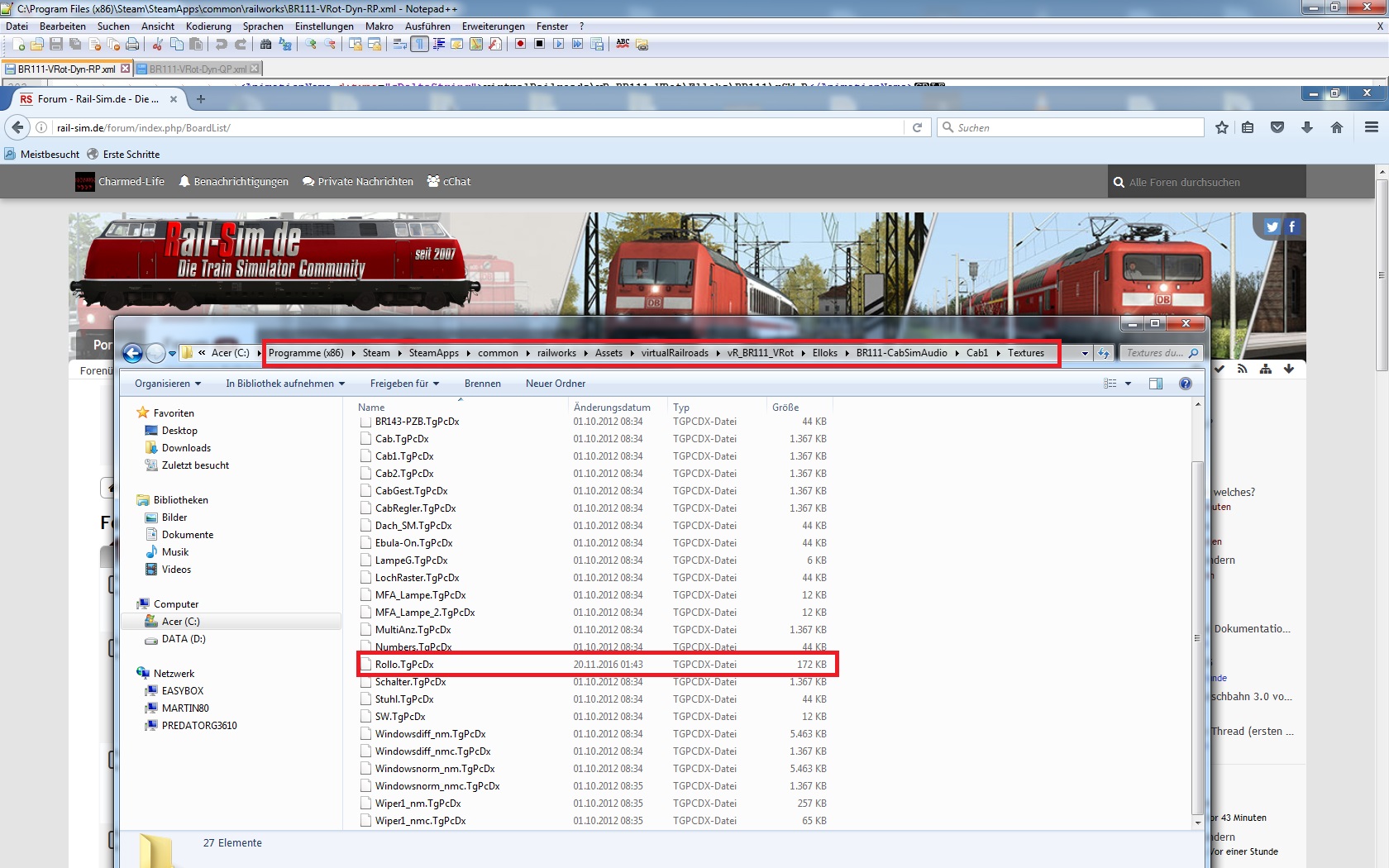The width and height of the screenshot is (1389, 868).
Task: Click the Firefox home icon
Action: (1337, 127)
